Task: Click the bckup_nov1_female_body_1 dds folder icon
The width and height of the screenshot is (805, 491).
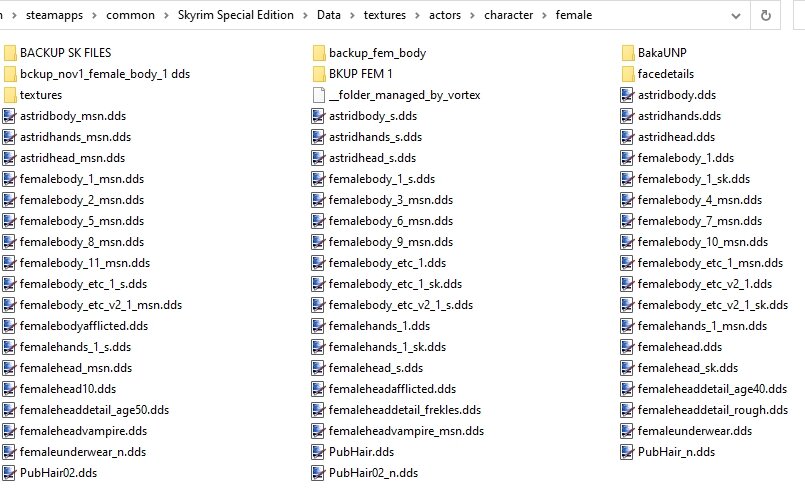Action: [10, 74]
